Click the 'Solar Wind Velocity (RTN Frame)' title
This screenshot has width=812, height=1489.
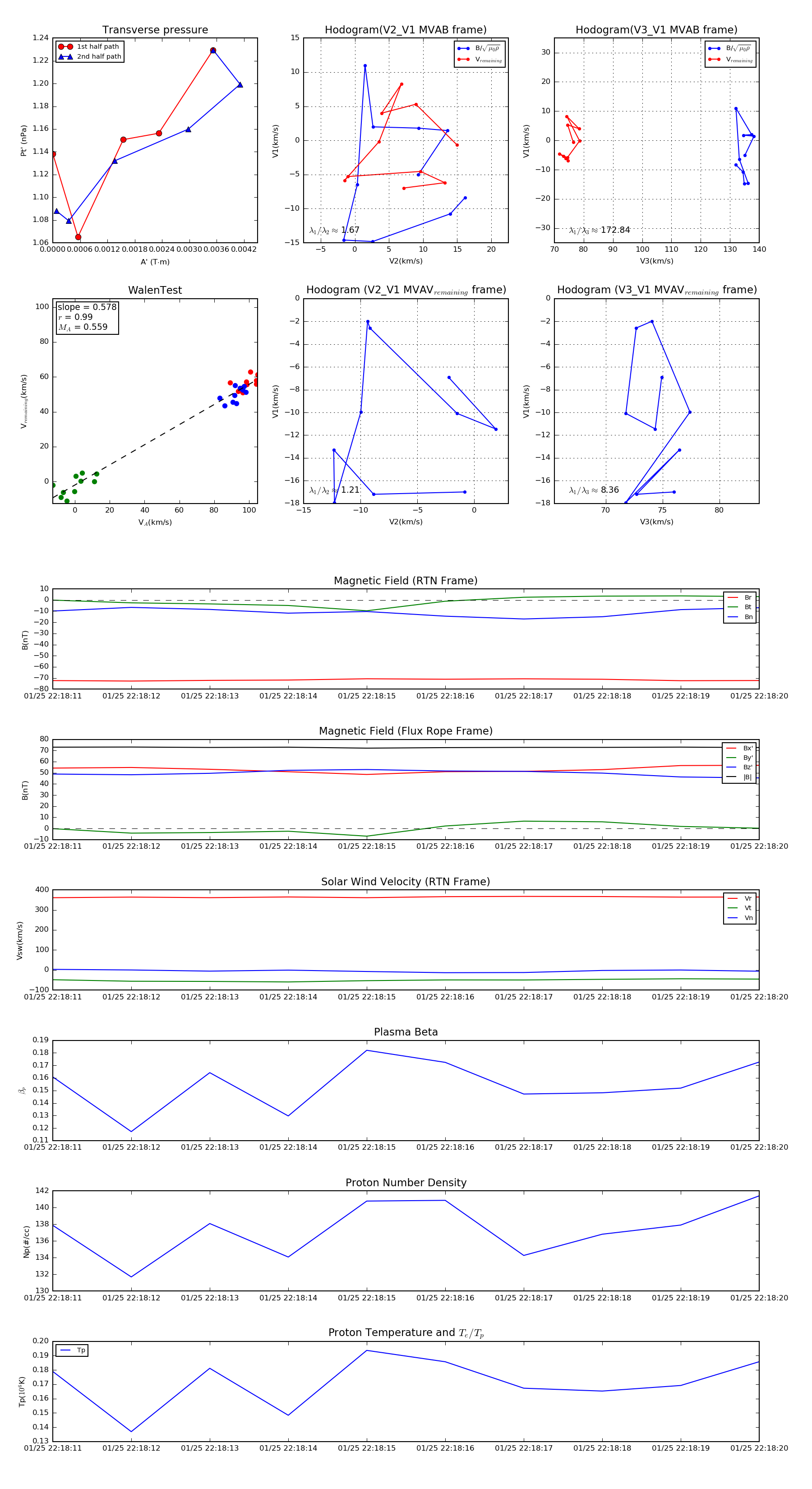coord(406,882)
